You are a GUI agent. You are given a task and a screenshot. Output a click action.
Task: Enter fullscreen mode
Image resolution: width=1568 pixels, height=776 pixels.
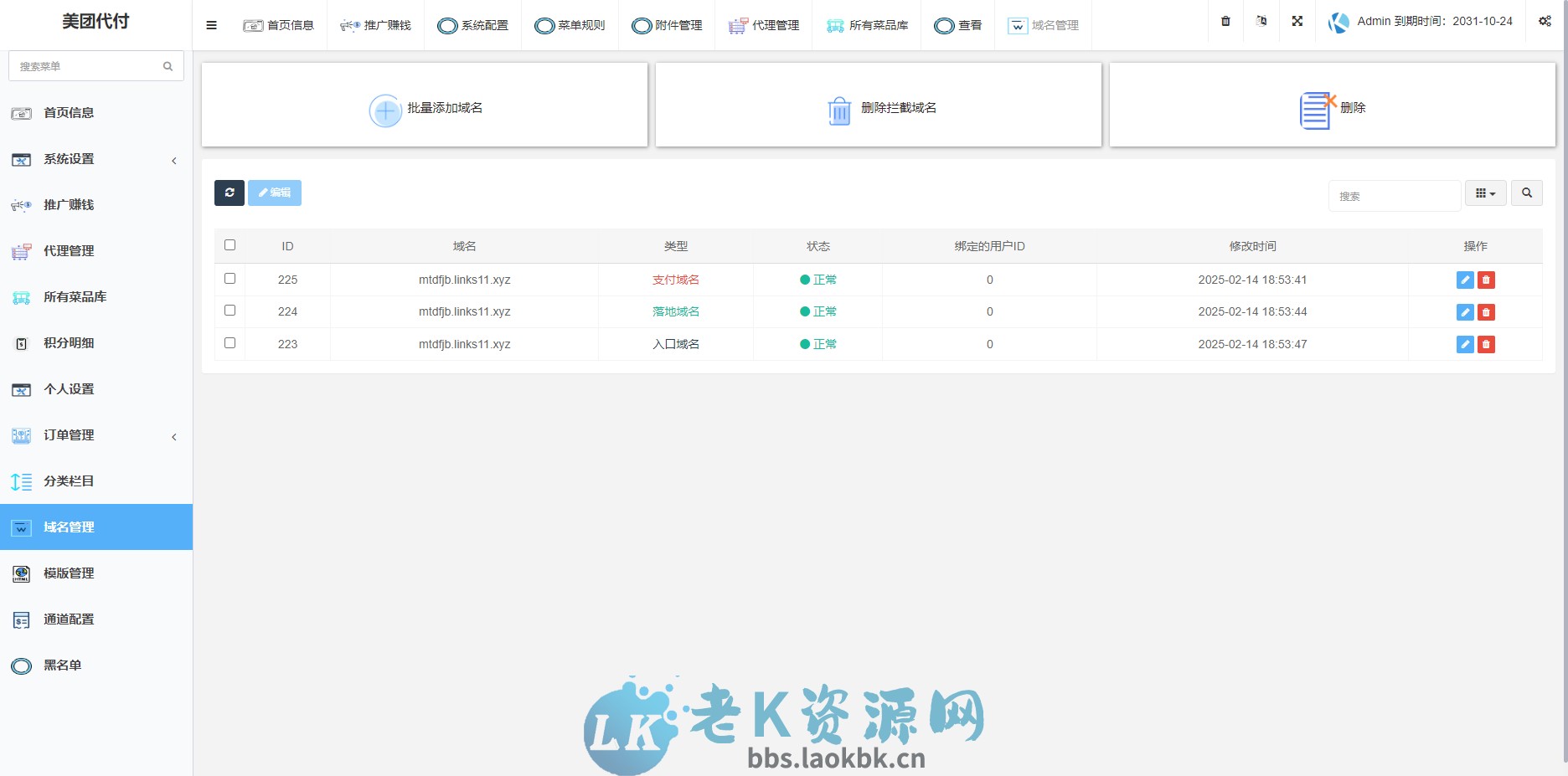point(1296,22)
